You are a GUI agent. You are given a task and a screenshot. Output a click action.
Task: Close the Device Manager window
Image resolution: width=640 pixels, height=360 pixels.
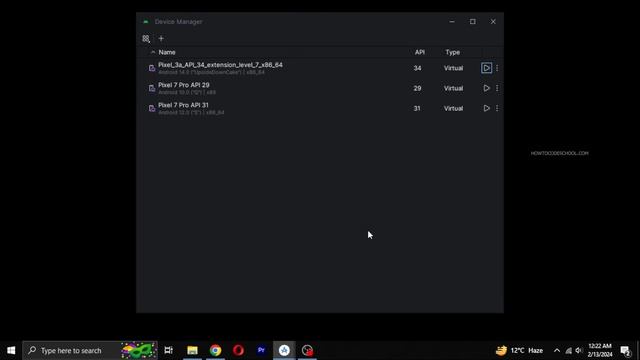(493, 22)
